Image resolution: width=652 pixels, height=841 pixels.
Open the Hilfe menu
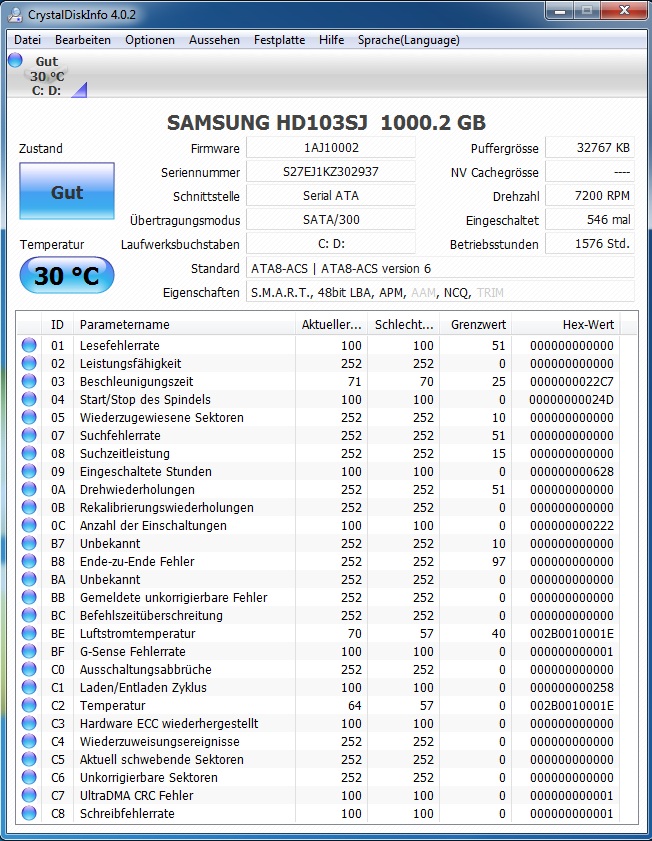(x=331, y=40)
